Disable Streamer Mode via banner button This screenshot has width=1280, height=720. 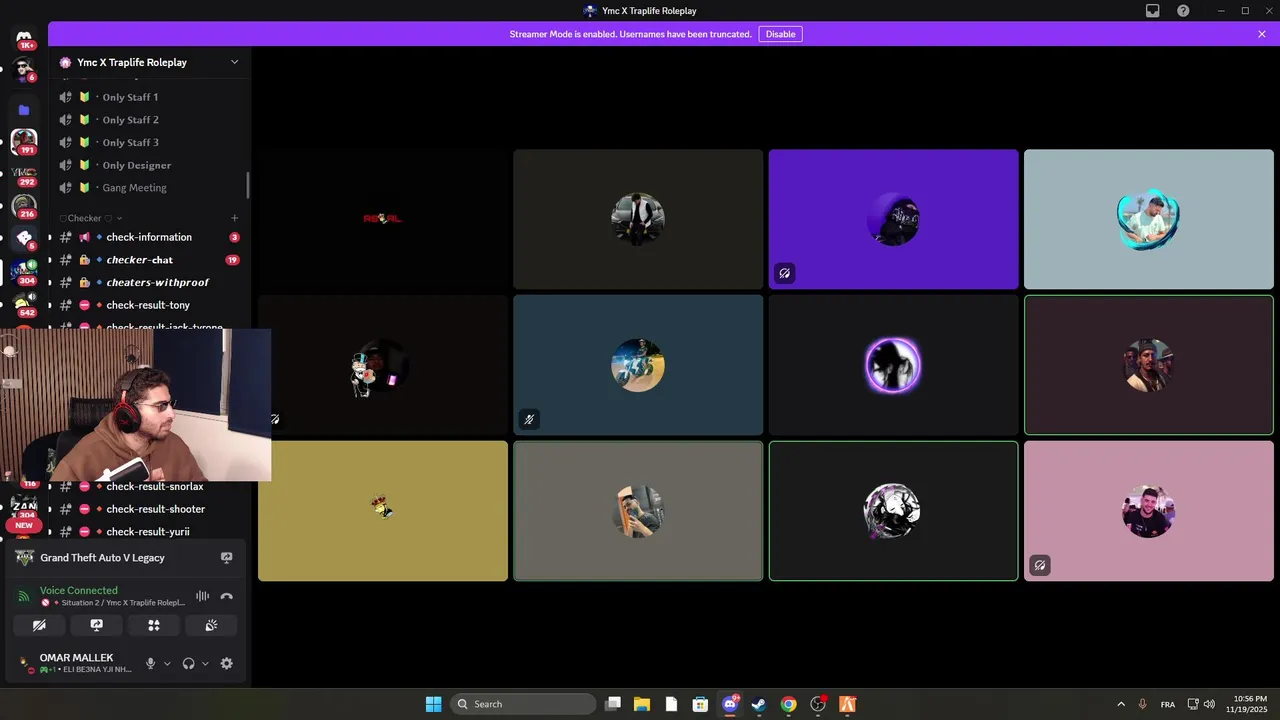780,34
